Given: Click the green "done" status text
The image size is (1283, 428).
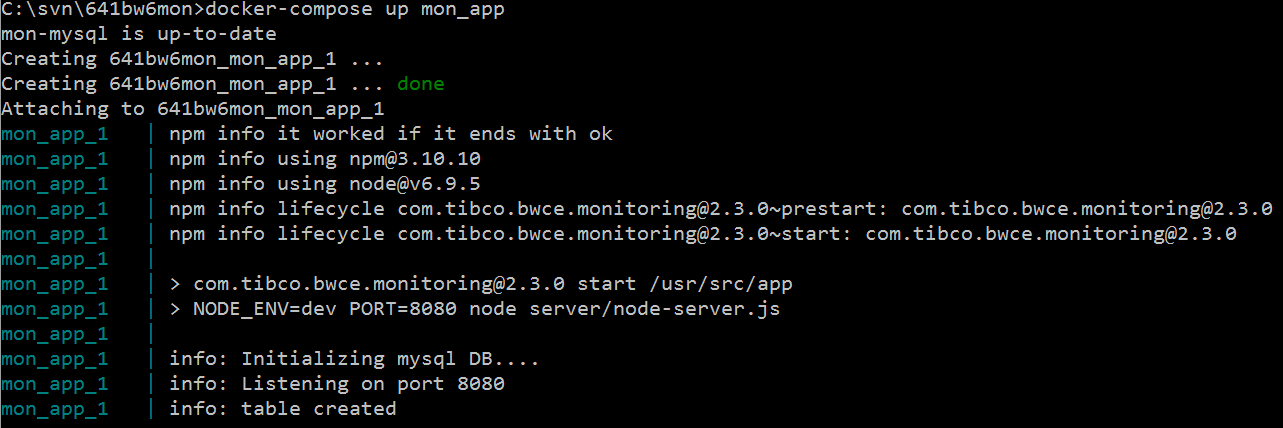Looking at the screenshot, I should coord(420,84).
